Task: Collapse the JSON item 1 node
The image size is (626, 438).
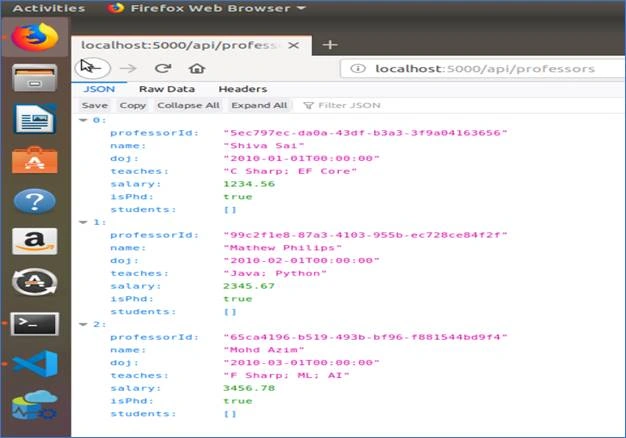Action: point(83,222)
